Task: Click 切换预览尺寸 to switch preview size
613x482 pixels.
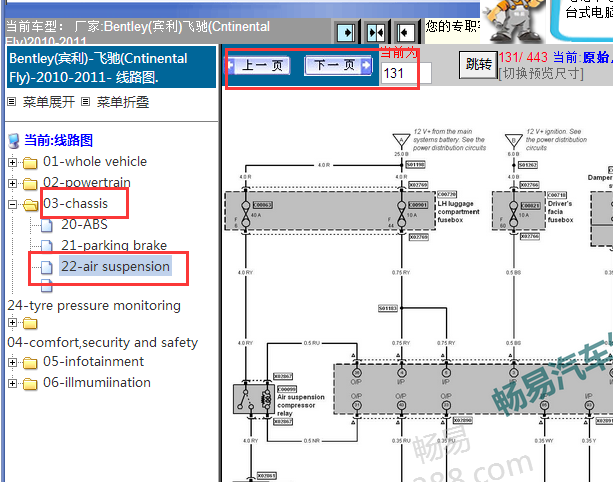Action: click(541, 73)
